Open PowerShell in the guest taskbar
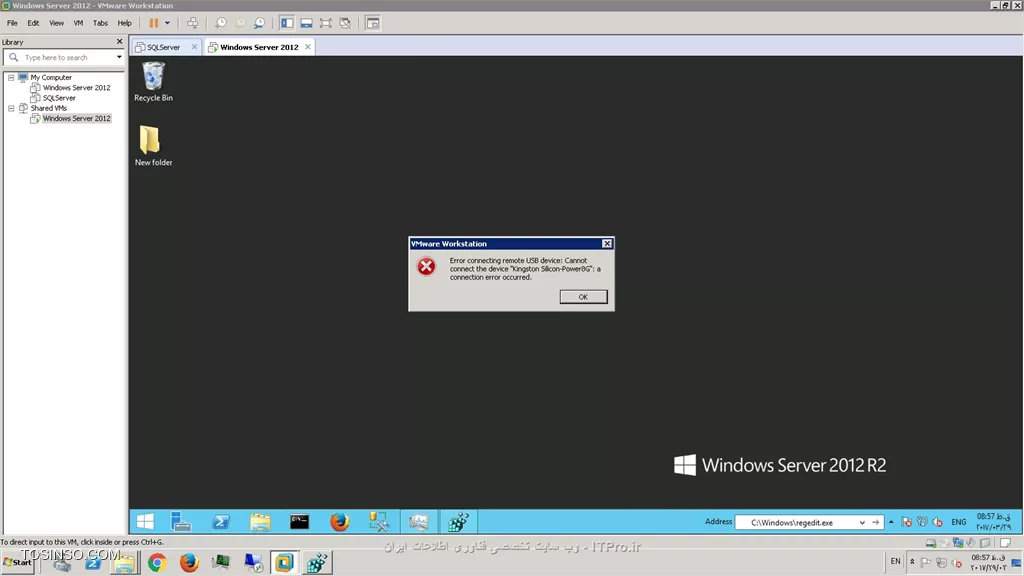Image resolution: width=1024 pixels, height=576 pixels. (x=221, y=521)
